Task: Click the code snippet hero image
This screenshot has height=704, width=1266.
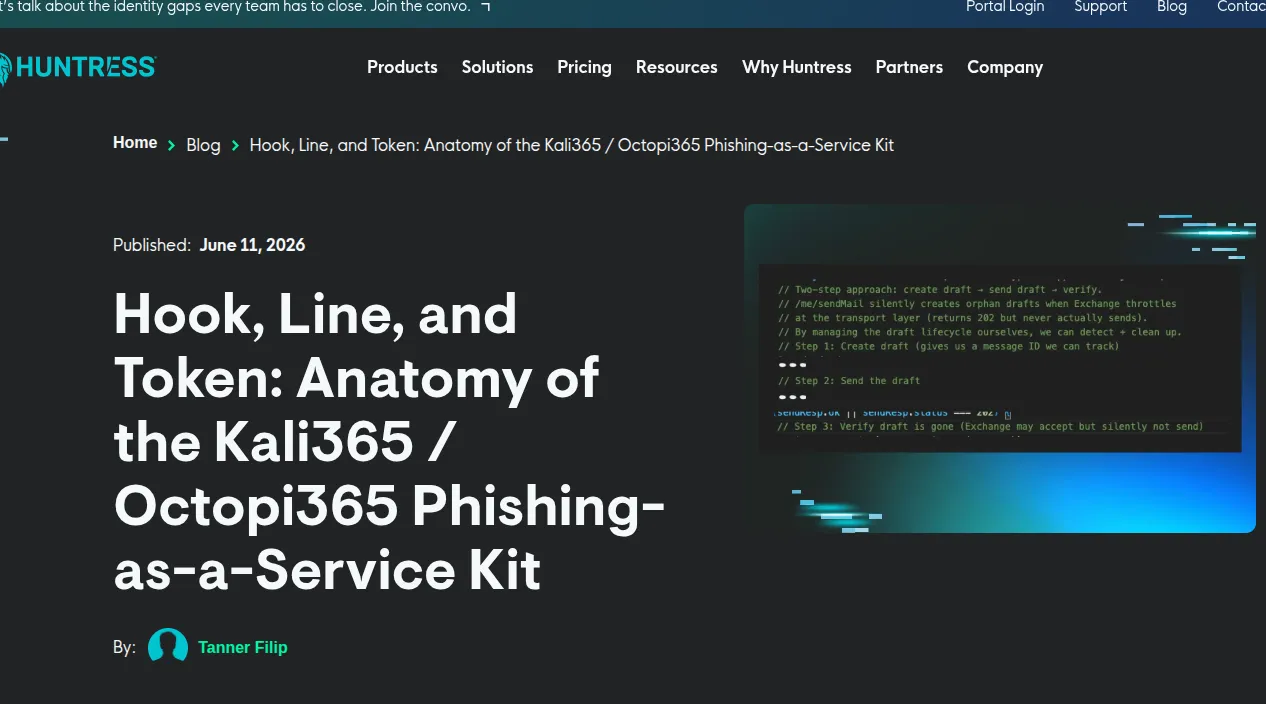Action: click(1000, 368)
